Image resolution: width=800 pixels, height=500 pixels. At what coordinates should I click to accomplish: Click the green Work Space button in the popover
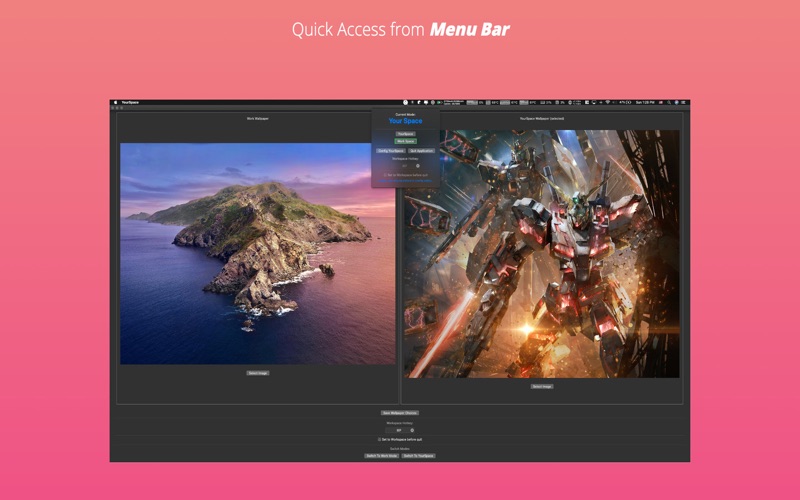click(406, 141)
